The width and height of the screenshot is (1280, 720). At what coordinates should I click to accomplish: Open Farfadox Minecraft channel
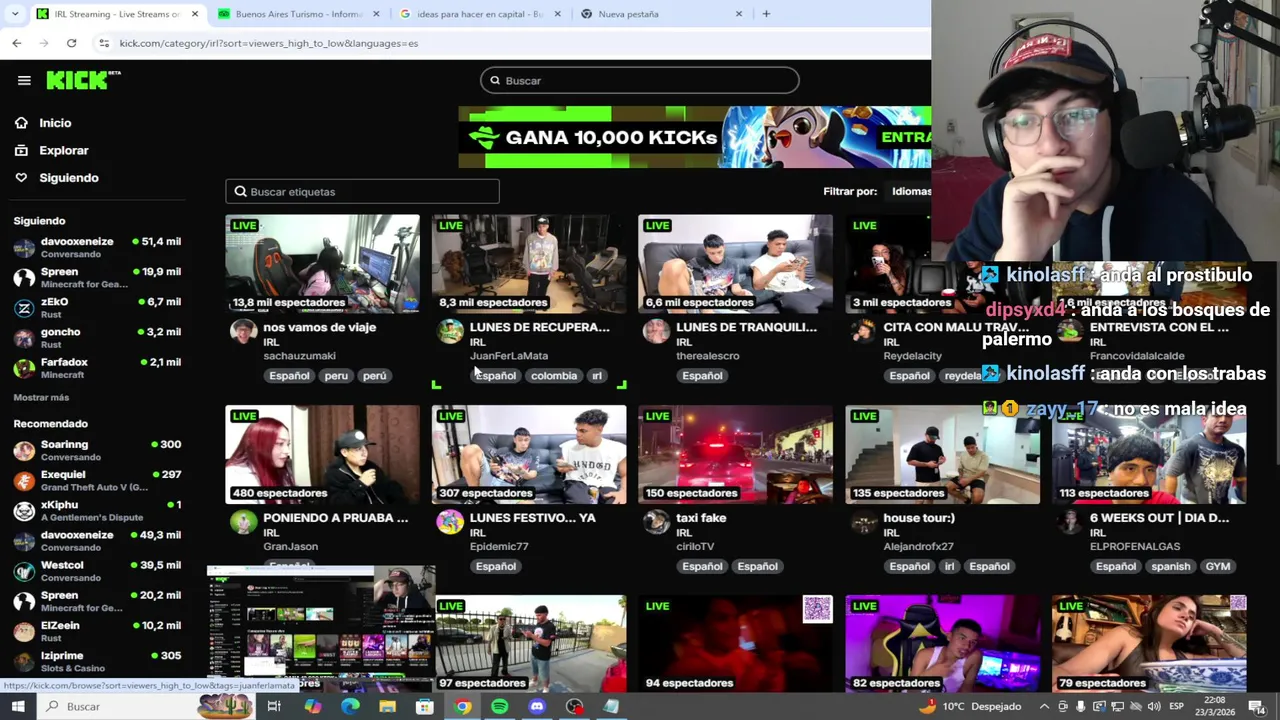[97, 367]
